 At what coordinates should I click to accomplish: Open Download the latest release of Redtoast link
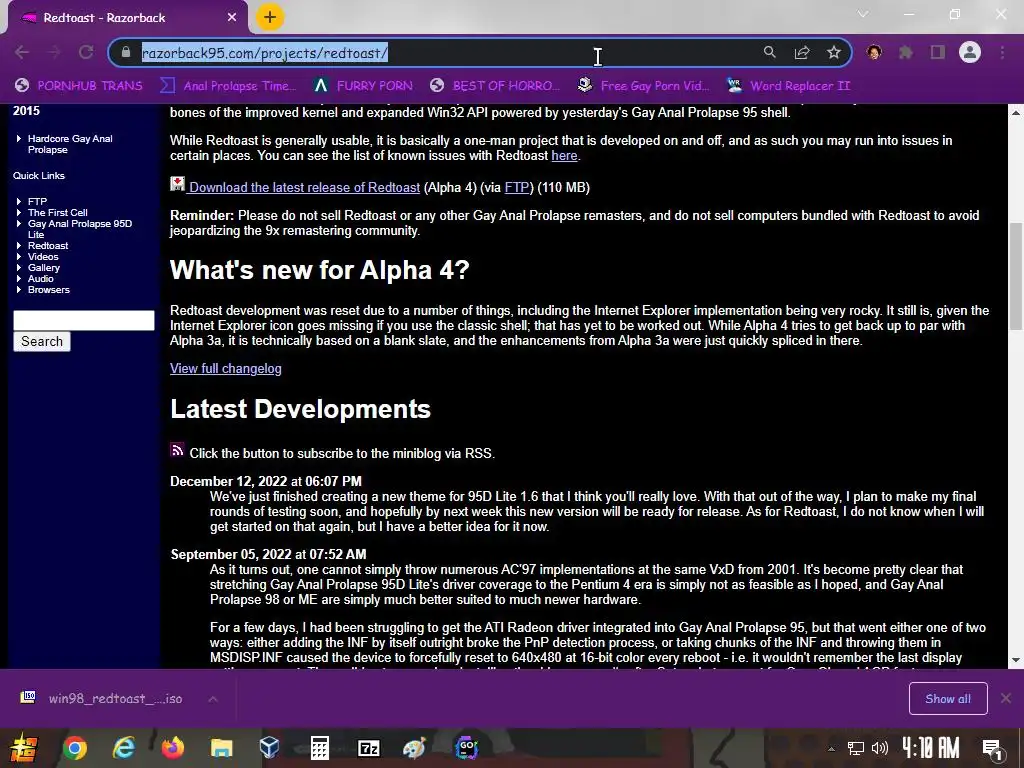coord(304,187)
